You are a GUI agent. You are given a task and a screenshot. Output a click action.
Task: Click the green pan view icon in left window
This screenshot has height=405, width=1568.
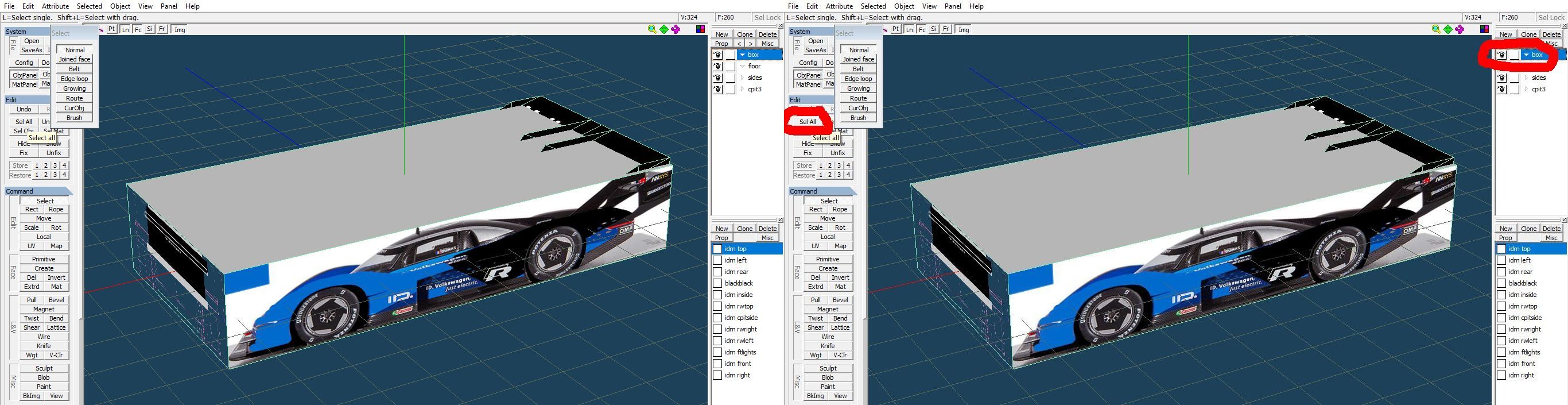[663, 29]
